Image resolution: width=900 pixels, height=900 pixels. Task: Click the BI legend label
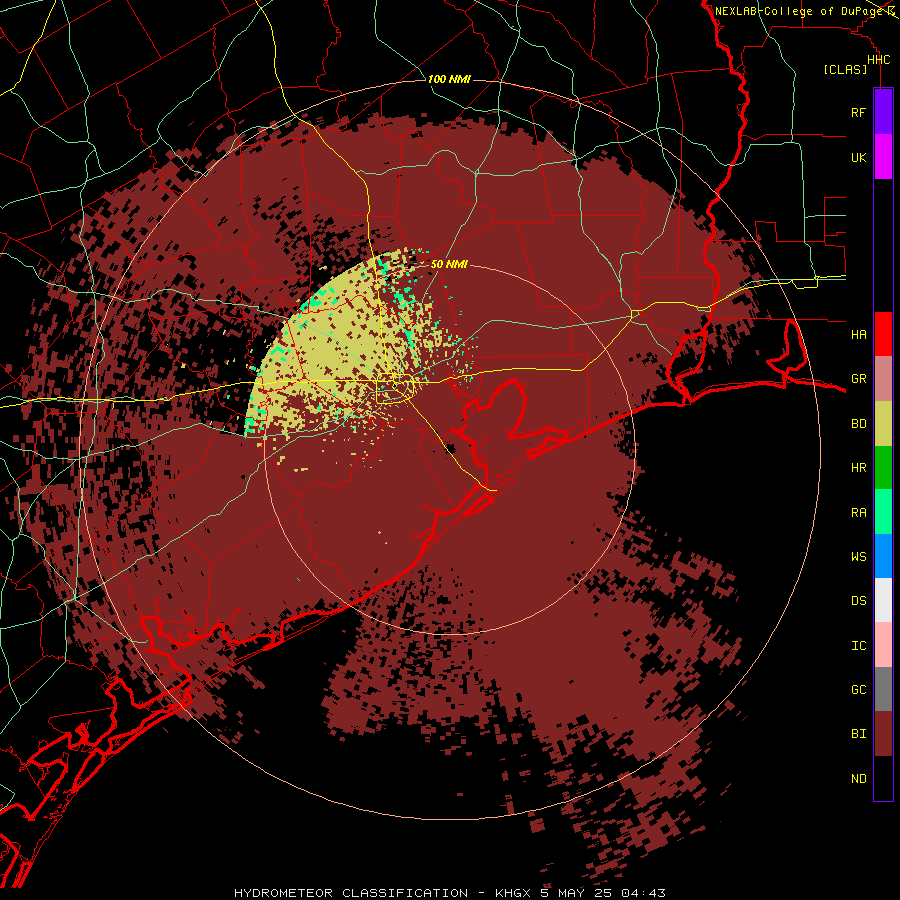(x=858, y=734)
